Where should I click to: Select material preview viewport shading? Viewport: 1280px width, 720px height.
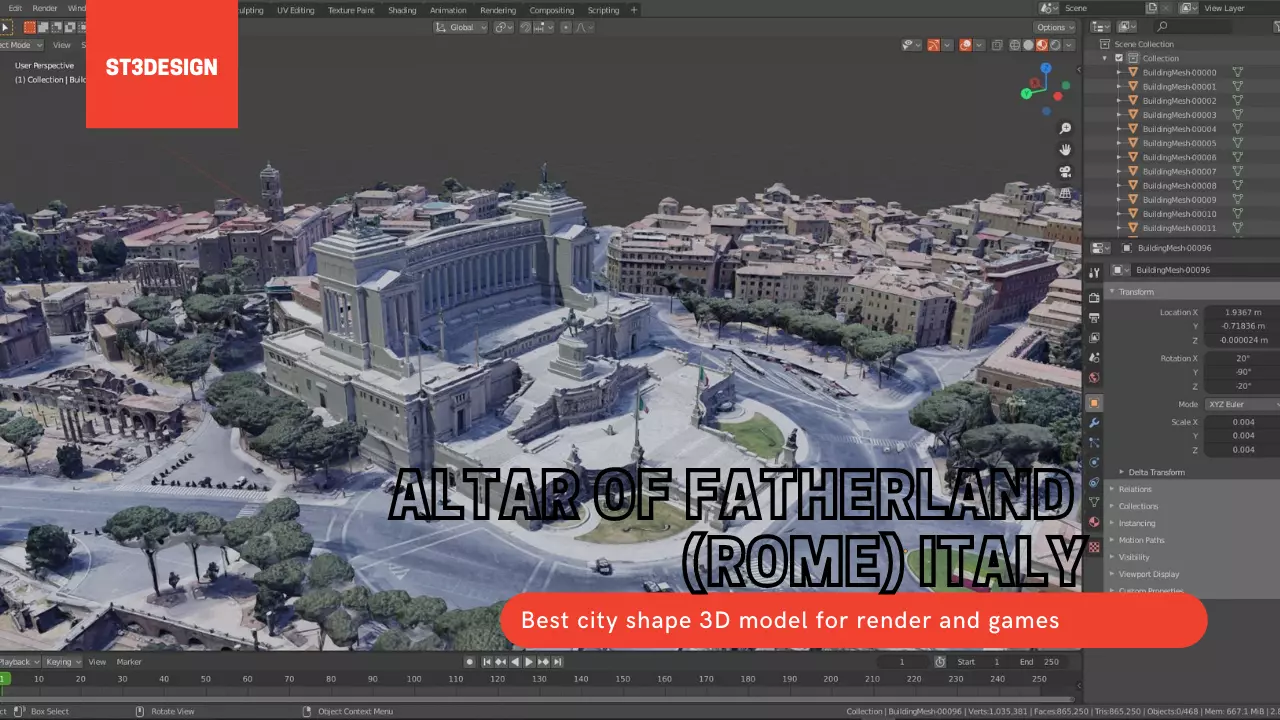(1041, 45)
